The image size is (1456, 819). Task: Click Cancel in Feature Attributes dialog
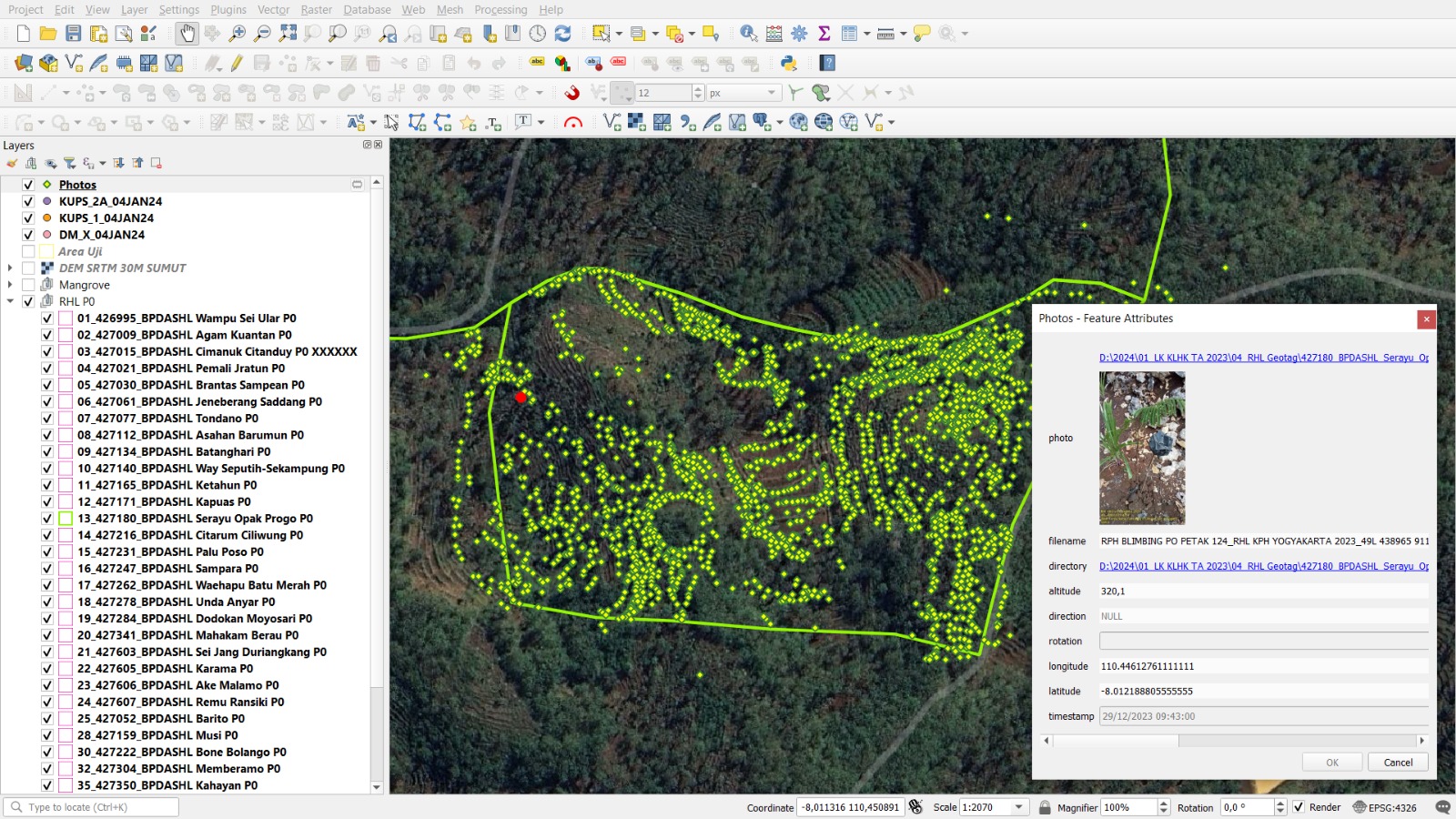[1397, 763]
